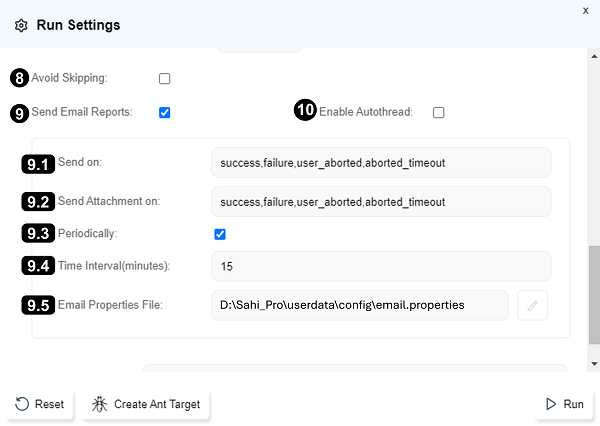Open the Send Attachment on status field
Screen dimensions: 600x426
[380, 201]
